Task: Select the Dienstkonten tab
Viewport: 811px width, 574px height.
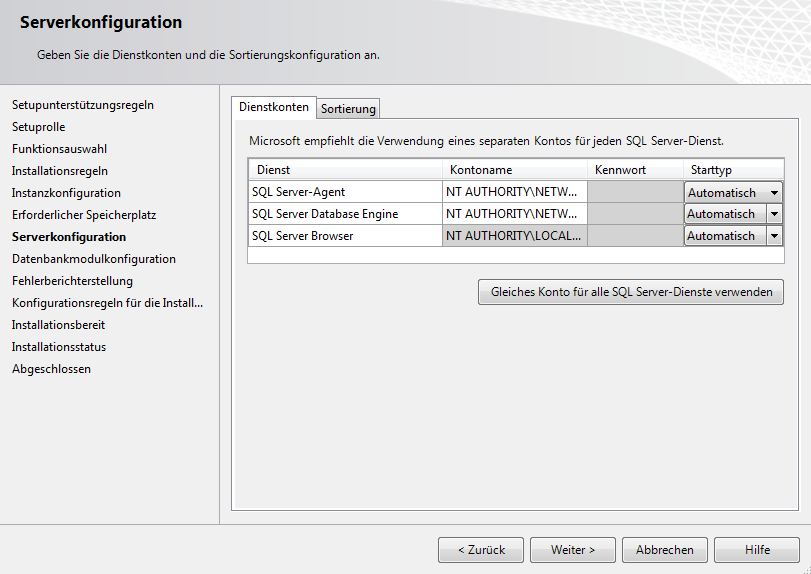Action: pos(274,107)
